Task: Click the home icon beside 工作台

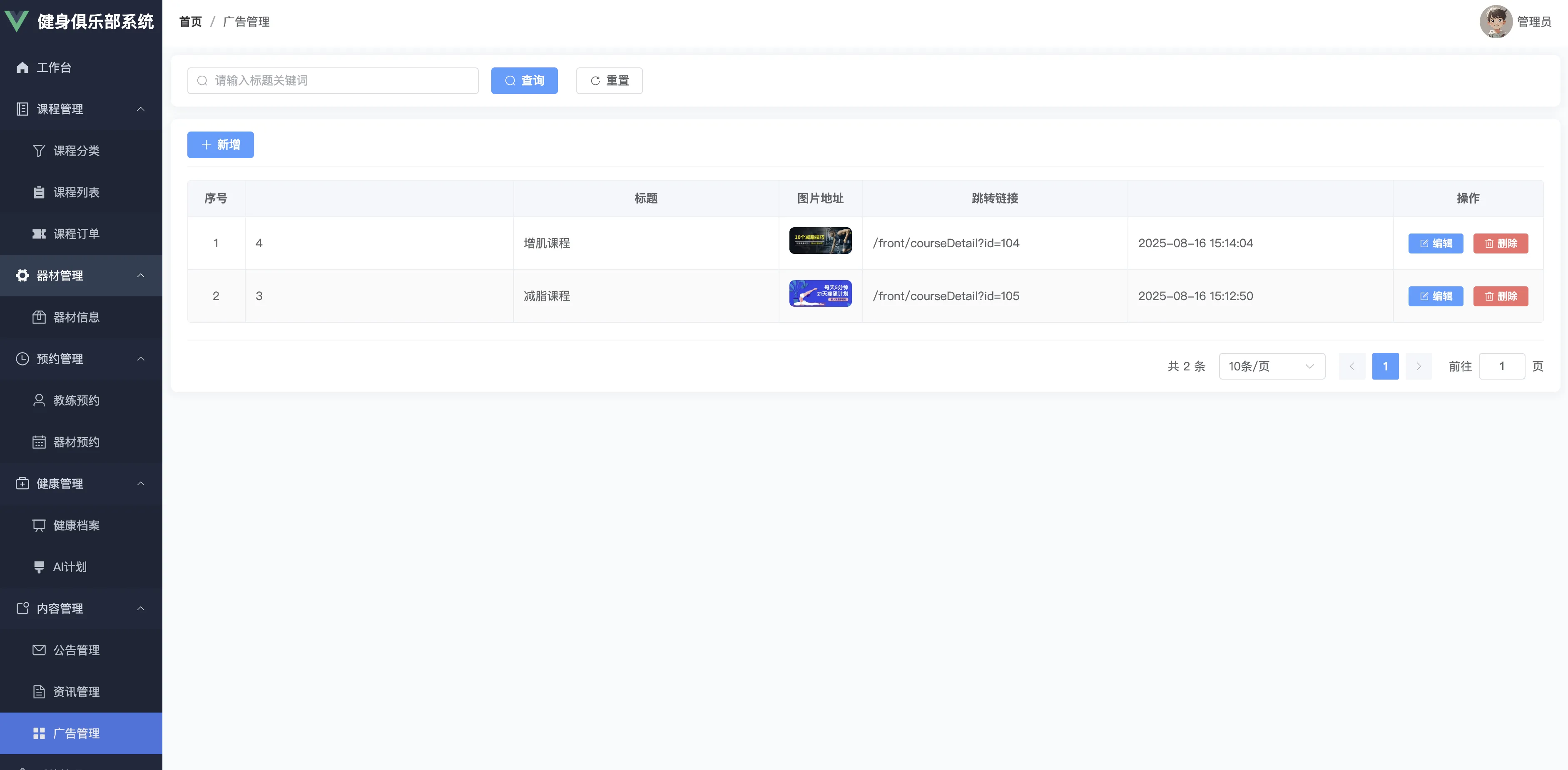Action: tap(22, 67)
